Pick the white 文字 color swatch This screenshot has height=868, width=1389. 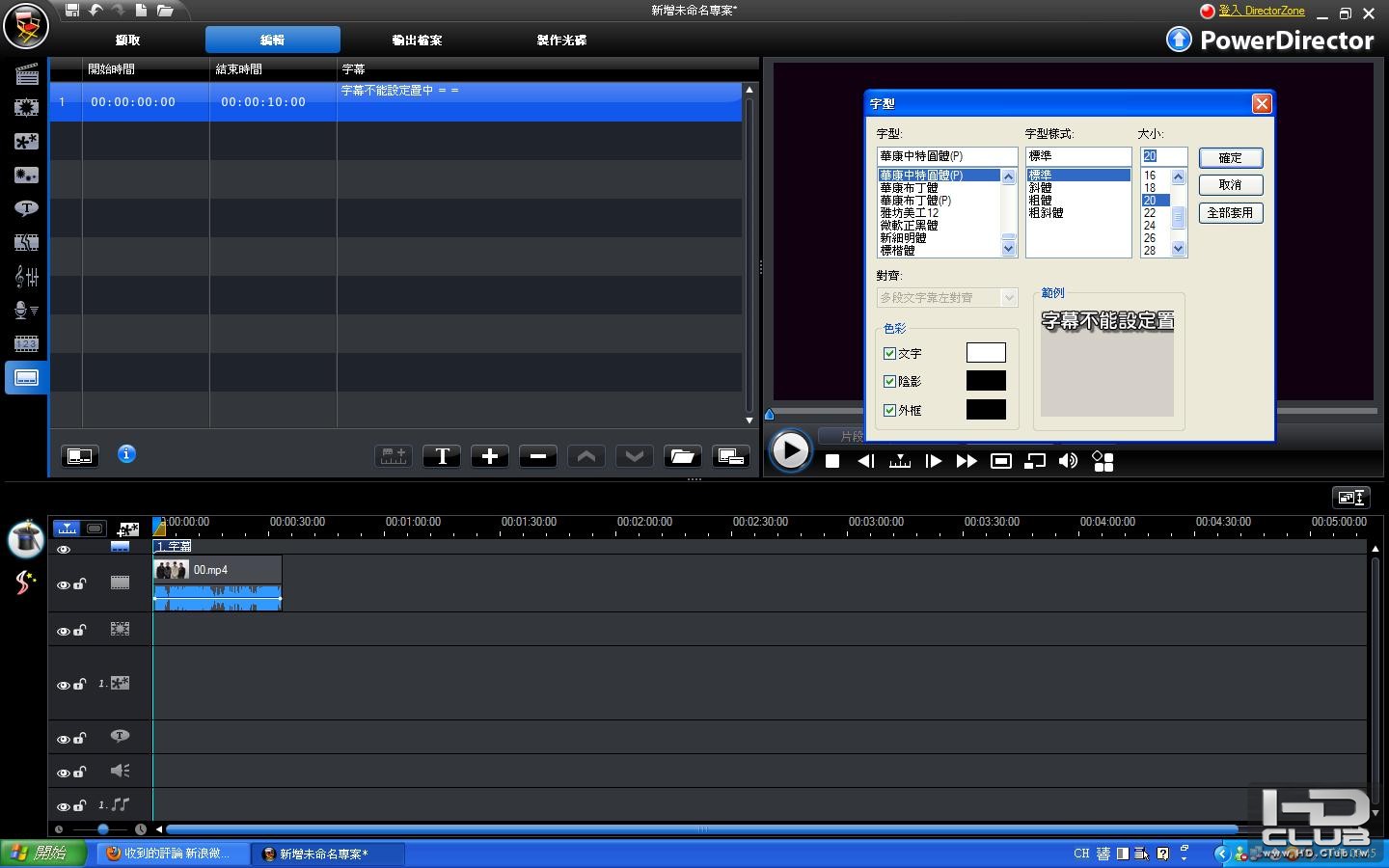pos(986,353)
